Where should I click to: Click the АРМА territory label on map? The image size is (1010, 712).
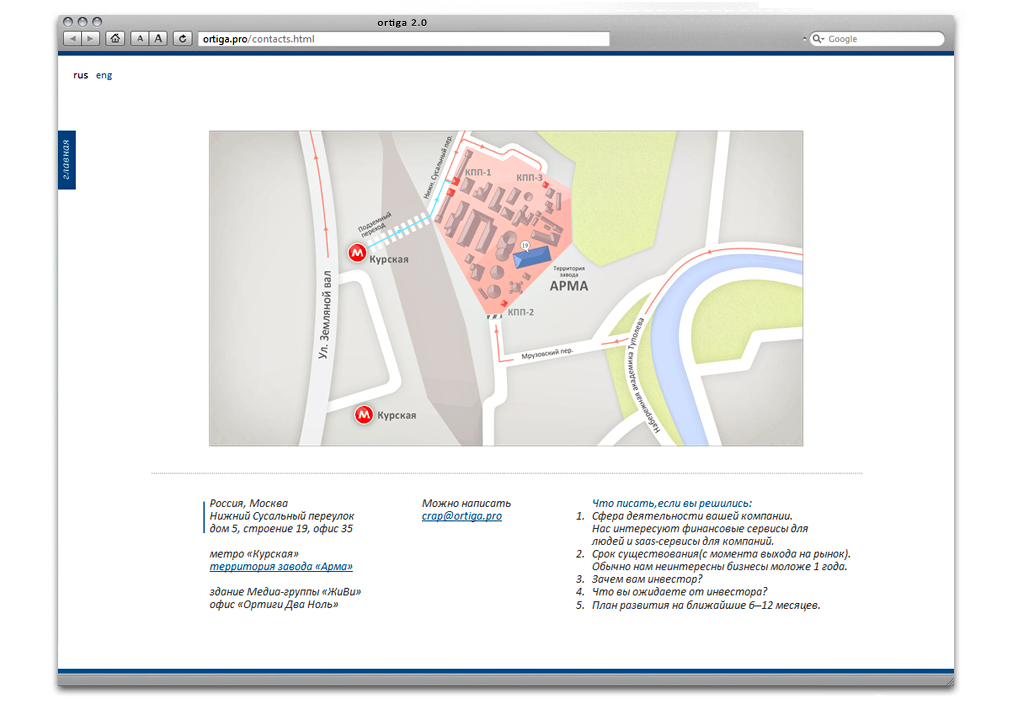pos(569,286)
